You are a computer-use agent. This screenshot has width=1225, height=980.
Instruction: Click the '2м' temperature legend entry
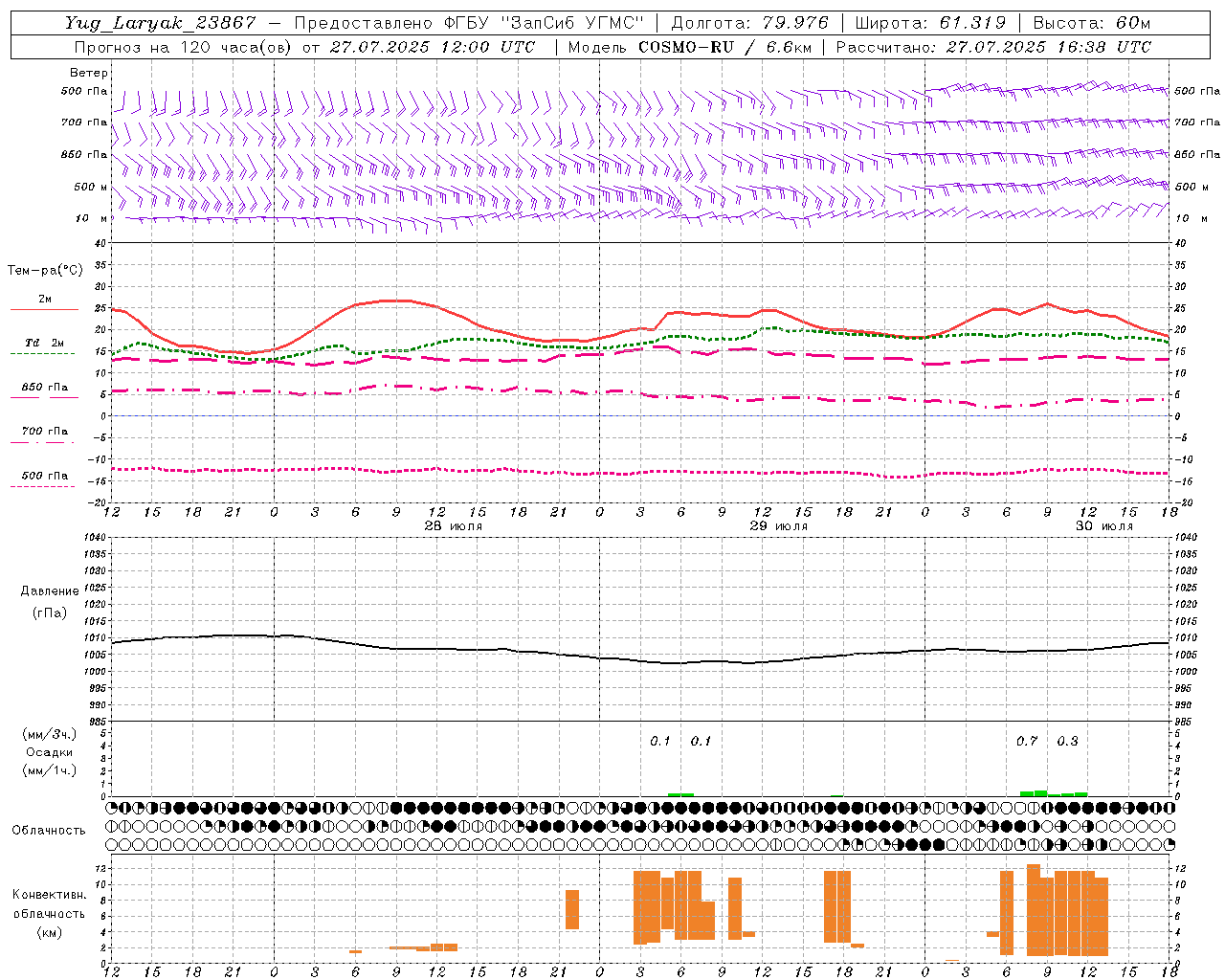tap(45, 300)
